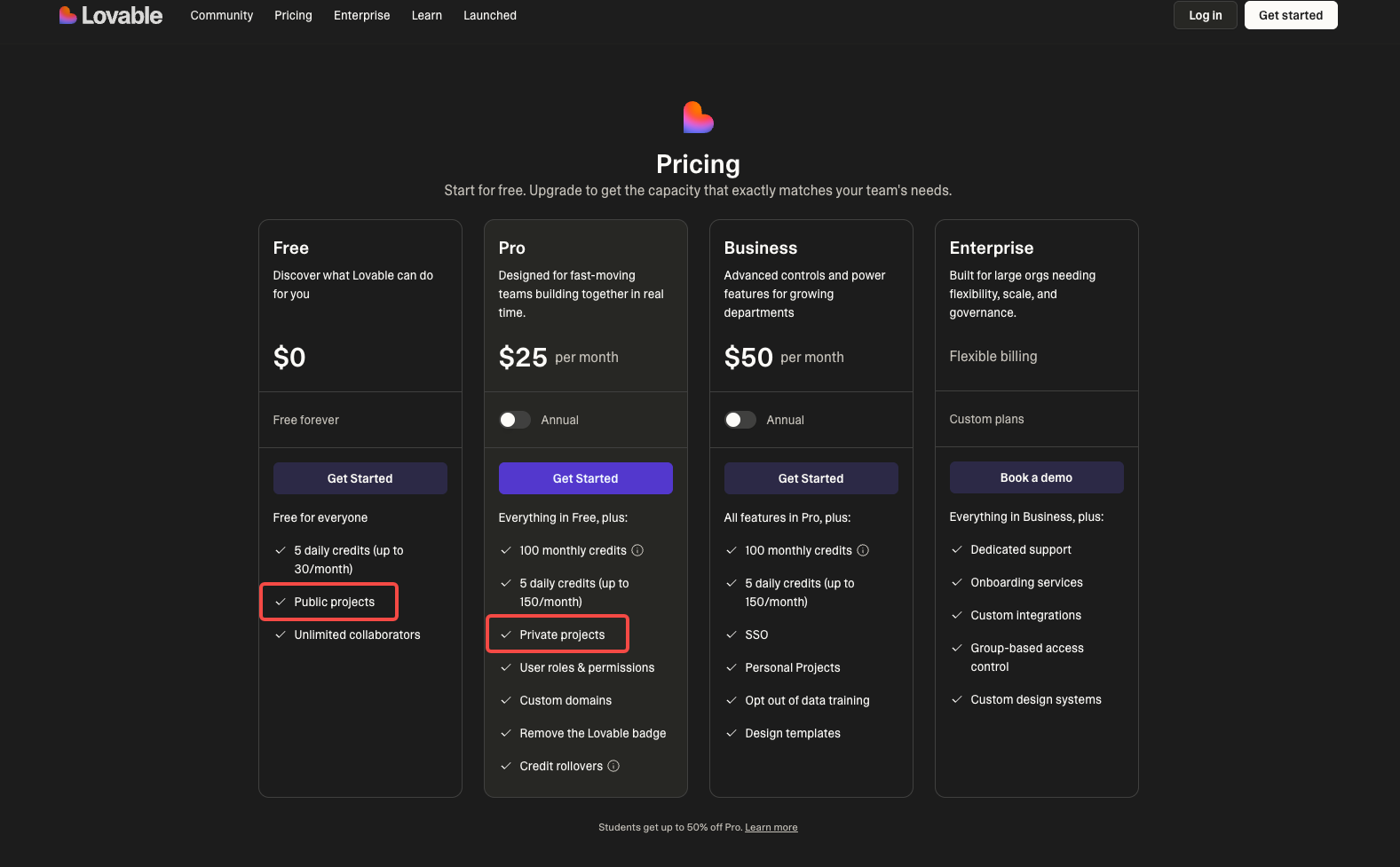This screenshot has width=1400, height=867.
Task: Open the student discount Learn more link
Action: tap(771, 827)
